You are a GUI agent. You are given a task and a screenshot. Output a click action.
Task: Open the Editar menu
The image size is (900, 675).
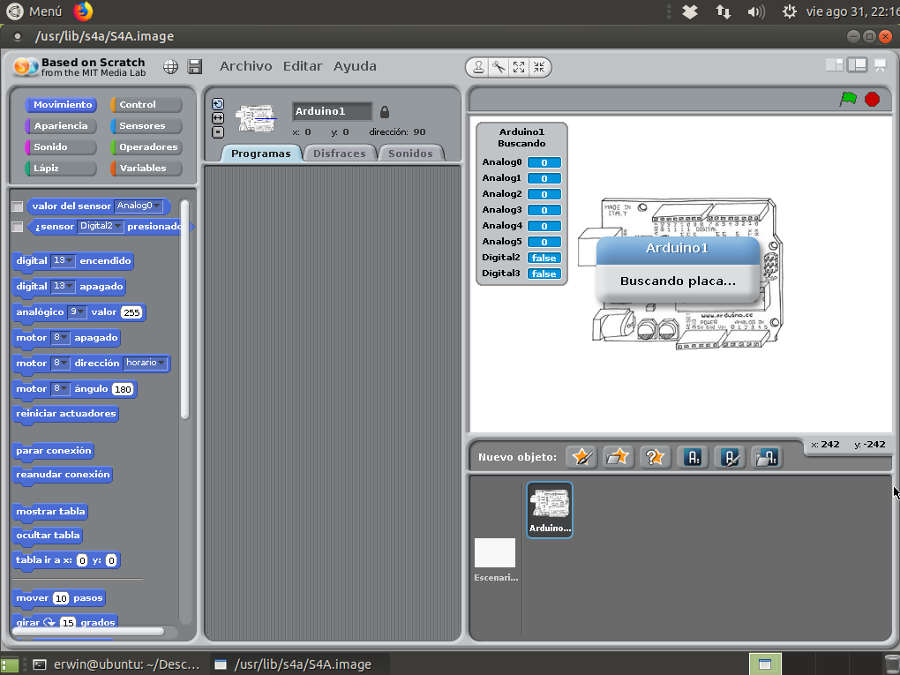pos(302,66)
